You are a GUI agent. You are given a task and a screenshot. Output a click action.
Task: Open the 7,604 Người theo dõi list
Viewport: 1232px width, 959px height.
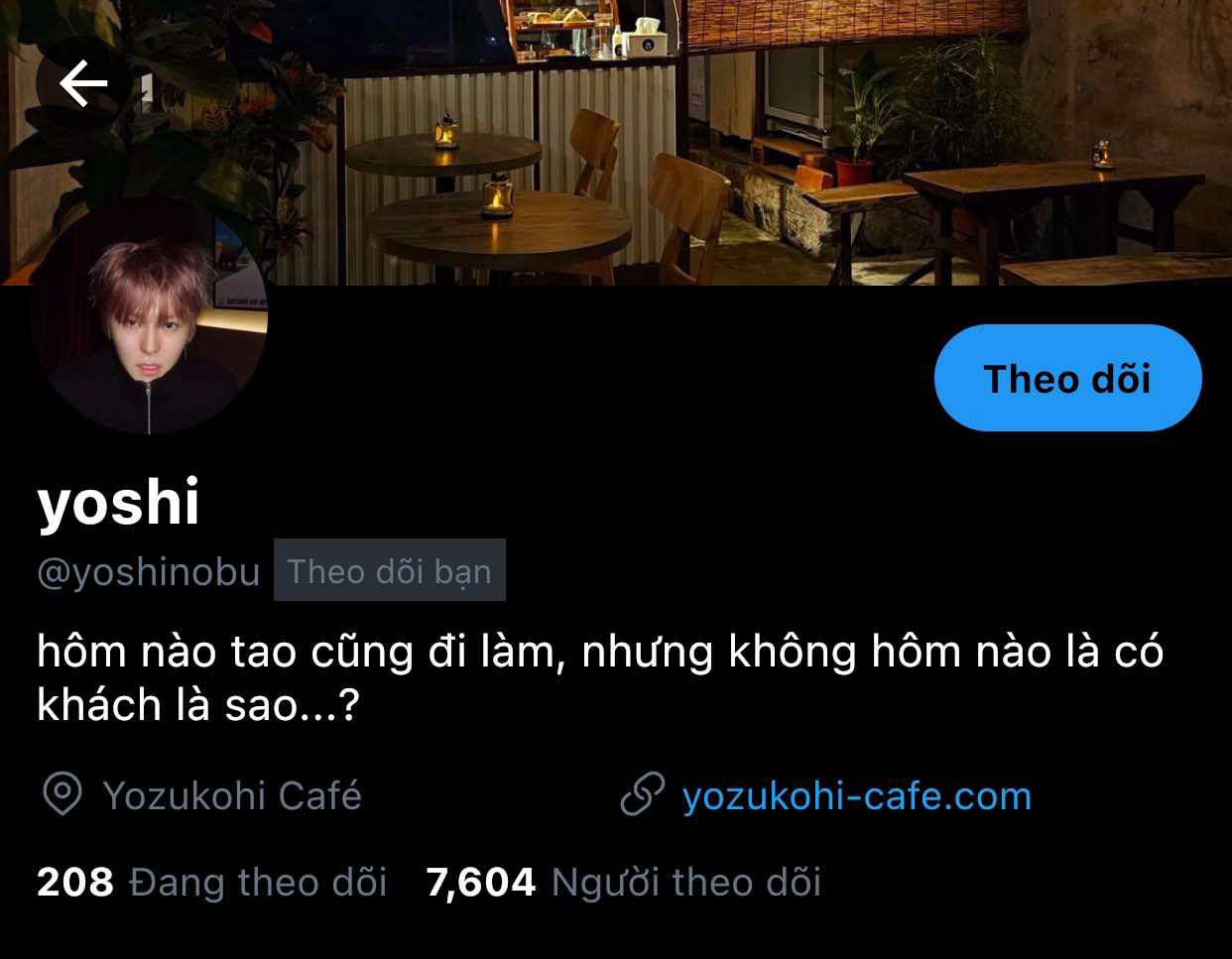(x=623, y=882)
